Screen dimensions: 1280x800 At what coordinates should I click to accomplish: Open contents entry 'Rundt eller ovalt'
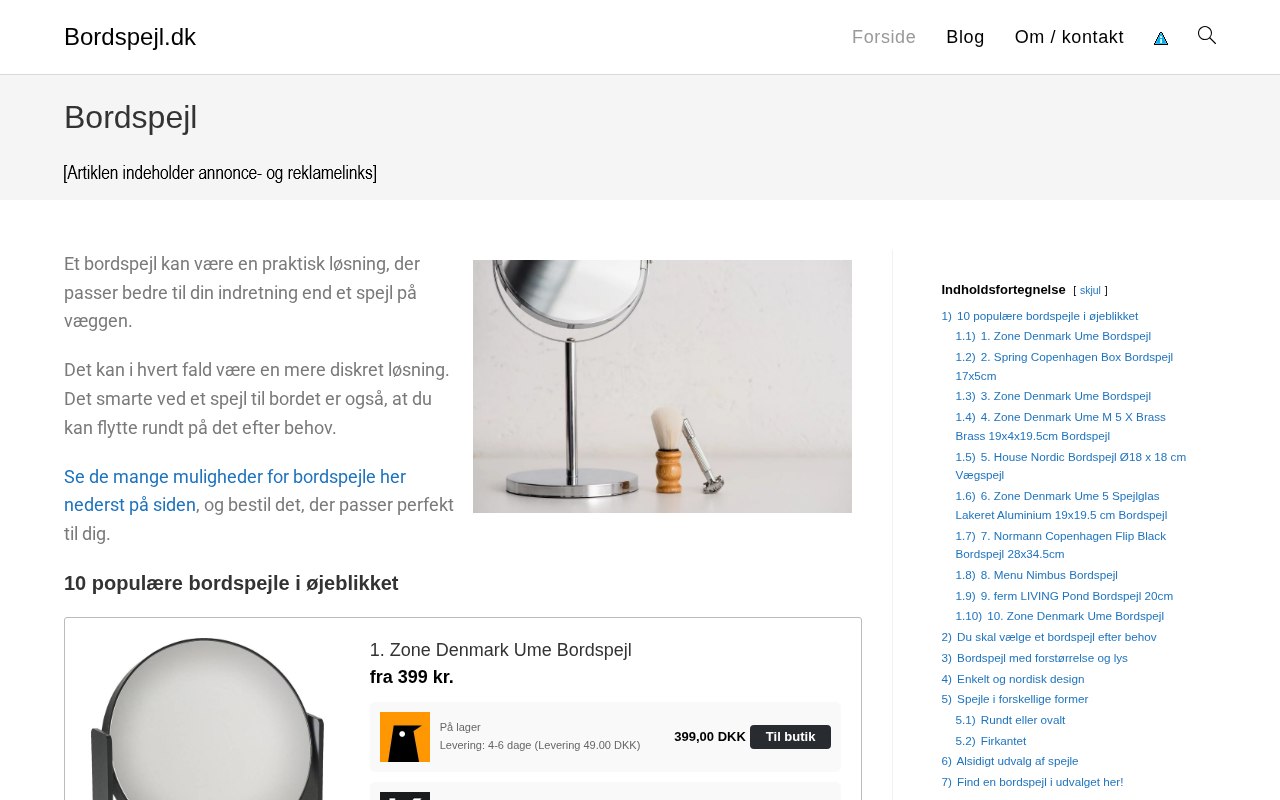1022,720
